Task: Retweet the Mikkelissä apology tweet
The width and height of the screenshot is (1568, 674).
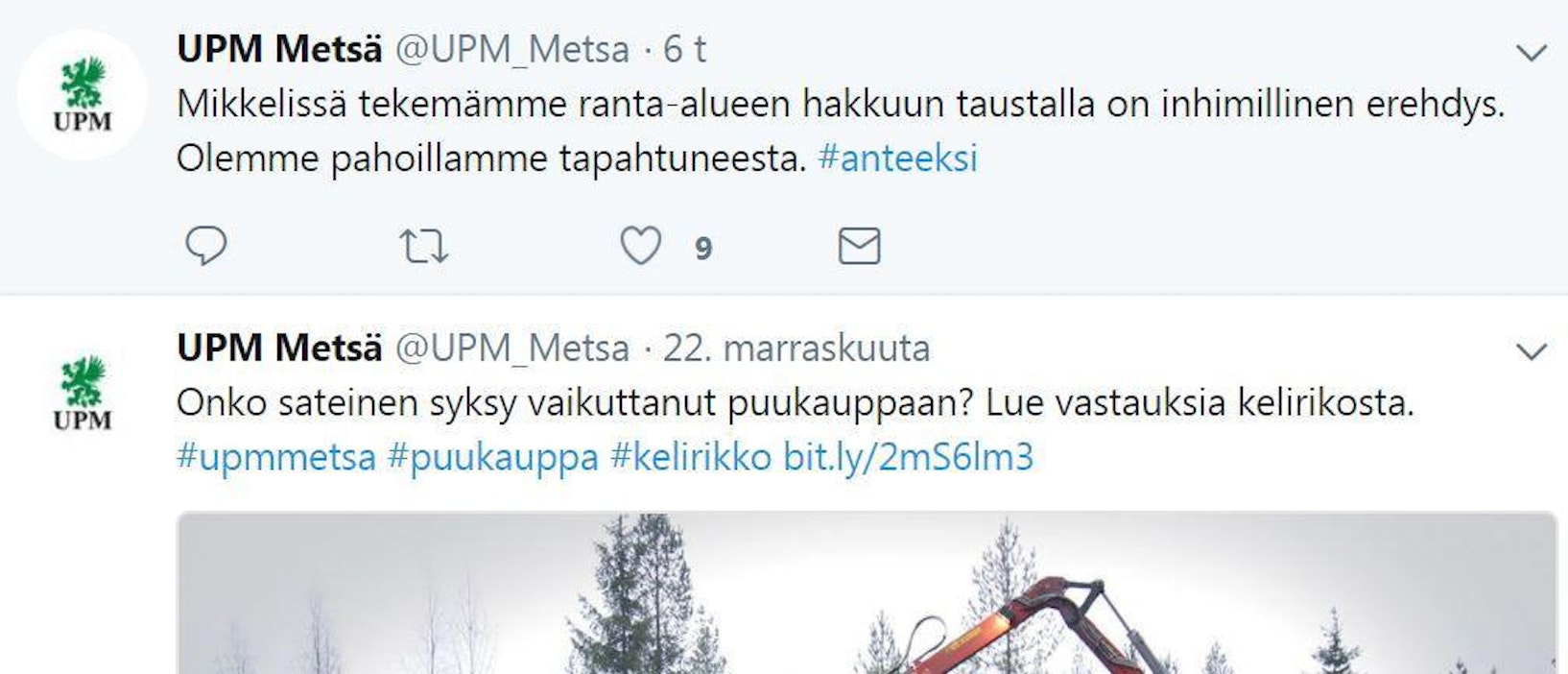Action: pos(423,247)
